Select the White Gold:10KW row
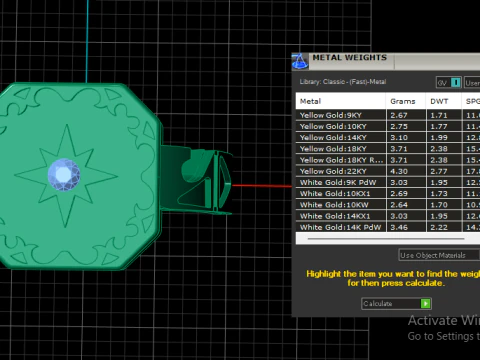Viewport: 480px width, 360px height. pos(388,205)
